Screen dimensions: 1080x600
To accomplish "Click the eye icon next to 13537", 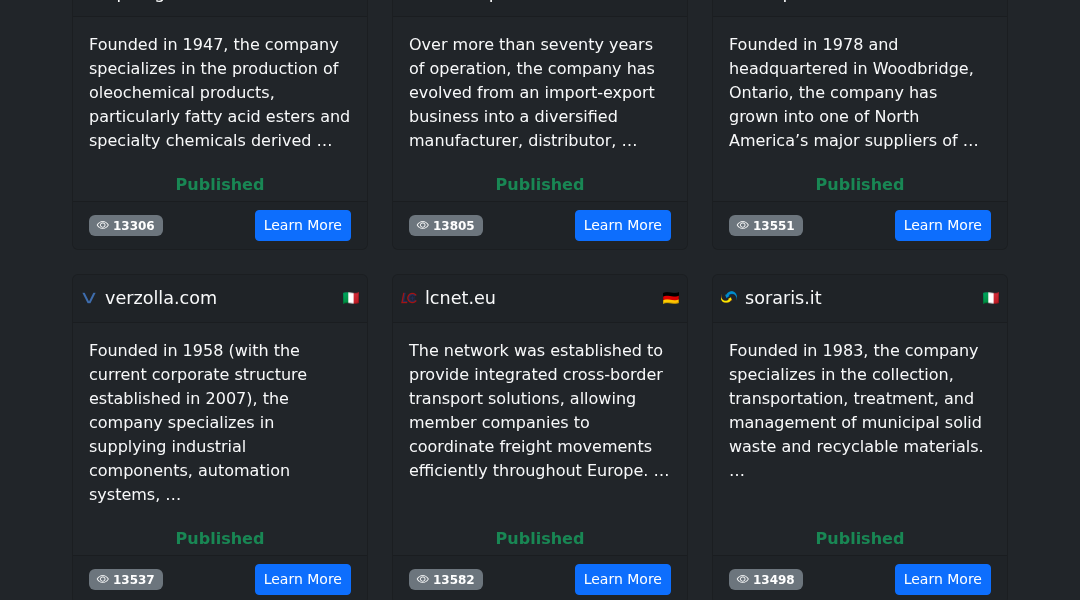I will point(103,579).
